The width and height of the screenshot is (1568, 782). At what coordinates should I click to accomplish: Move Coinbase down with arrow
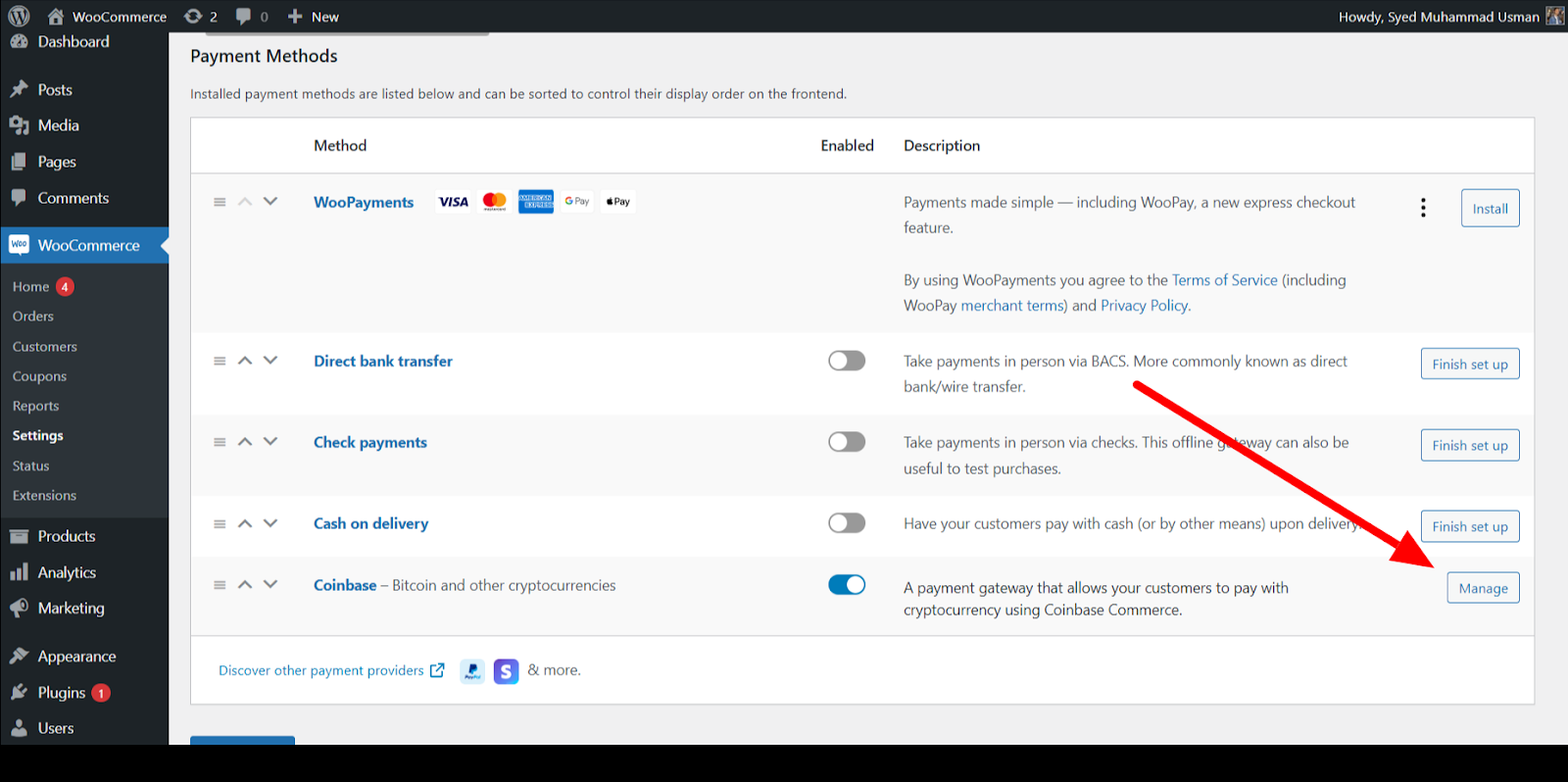pyautogui.click(x=270, y=585)
